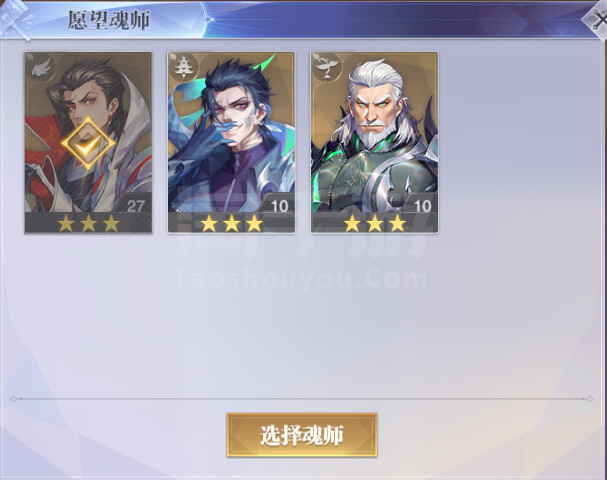Image resolution: width=607 pixels, height=480 pixels.
Task: Select the brown-haired soul master card
Action: [x=88, y=143]
